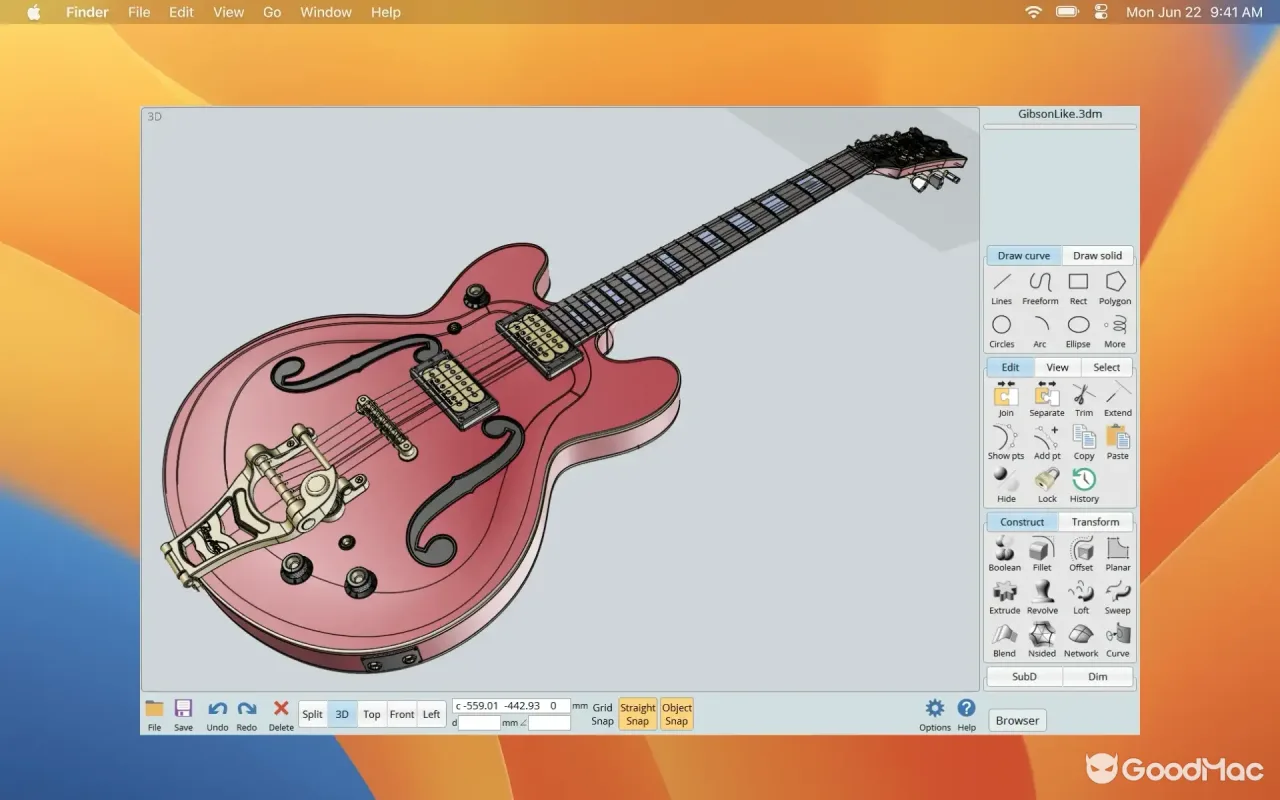Viewport: 1280px width, 800px height.
Task: Click the angle input field
Action: [x=549, y=722]
